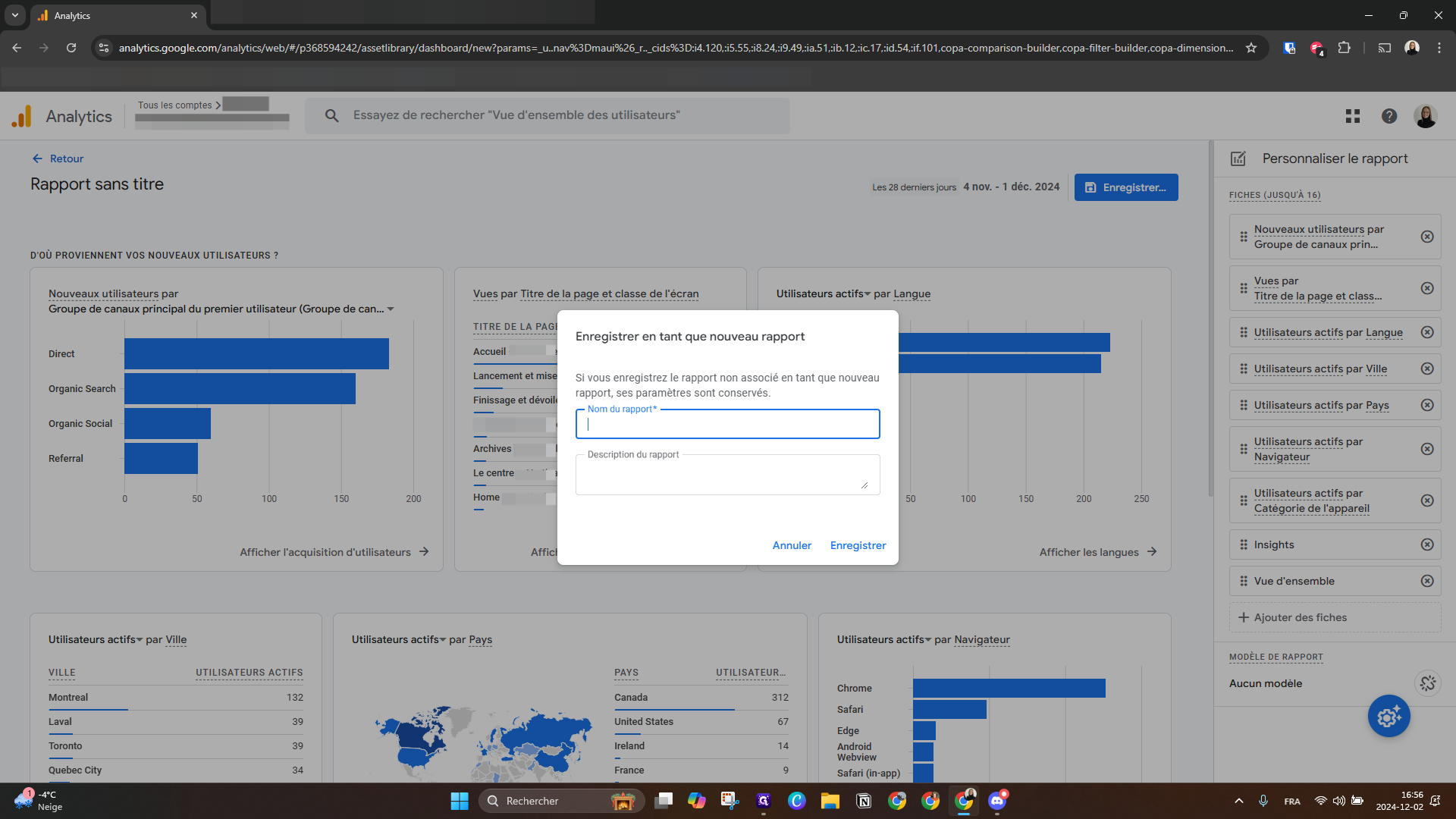Click the Direct bar in the channels chart
1456x819 pixels.
tap(256, 353)
